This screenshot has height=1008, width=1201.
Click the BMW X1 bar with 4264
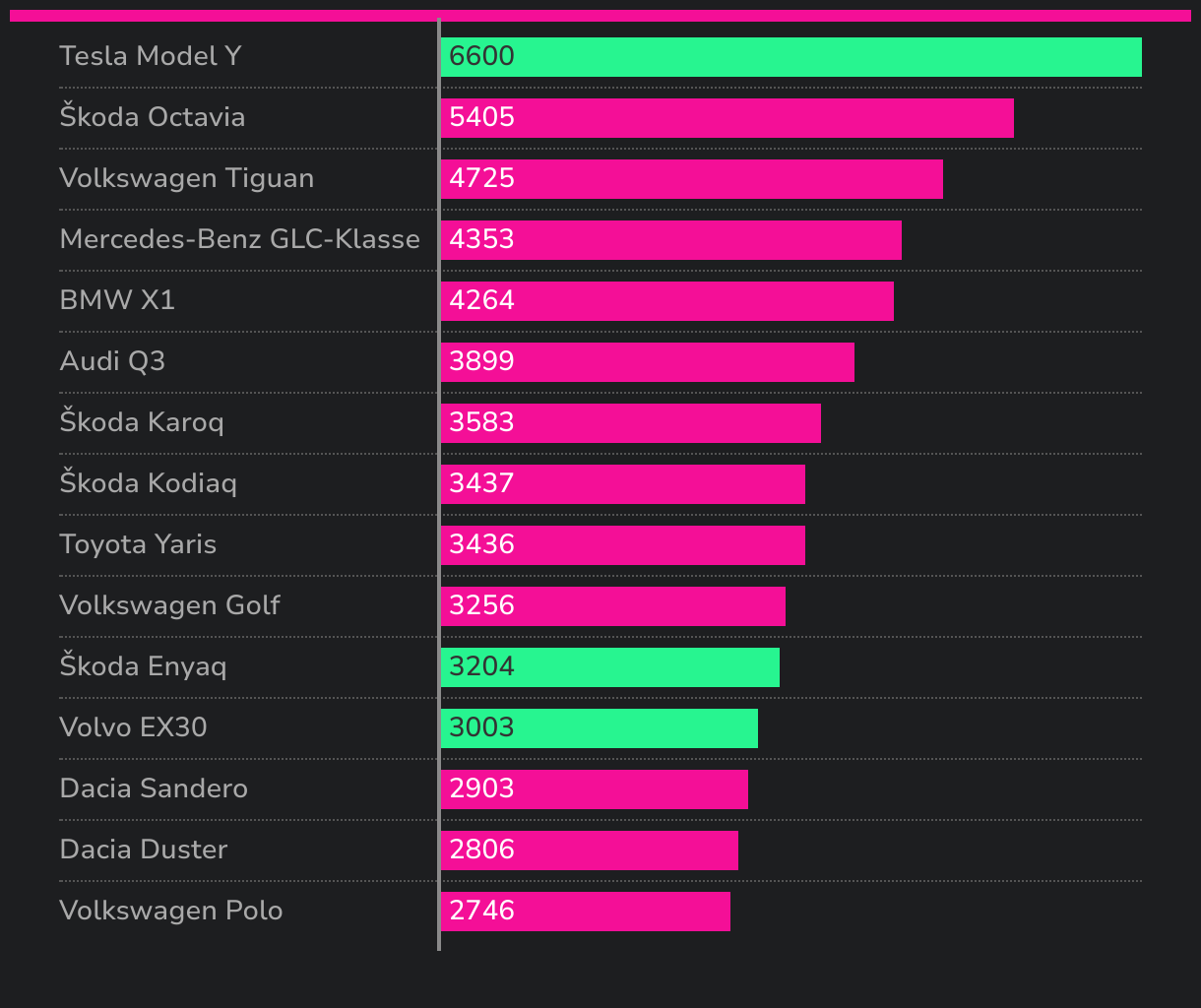(x=667, y=301)
